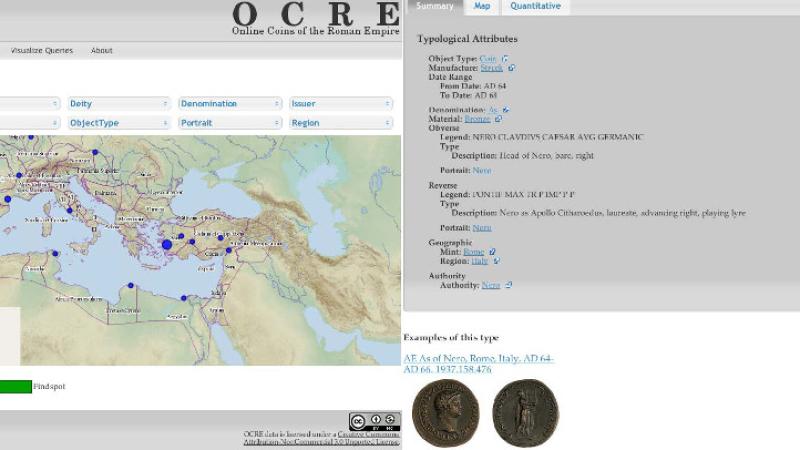View the coin reverse image thumbnail
Viewport: 800px width, 450px height.
coord(526,413)
